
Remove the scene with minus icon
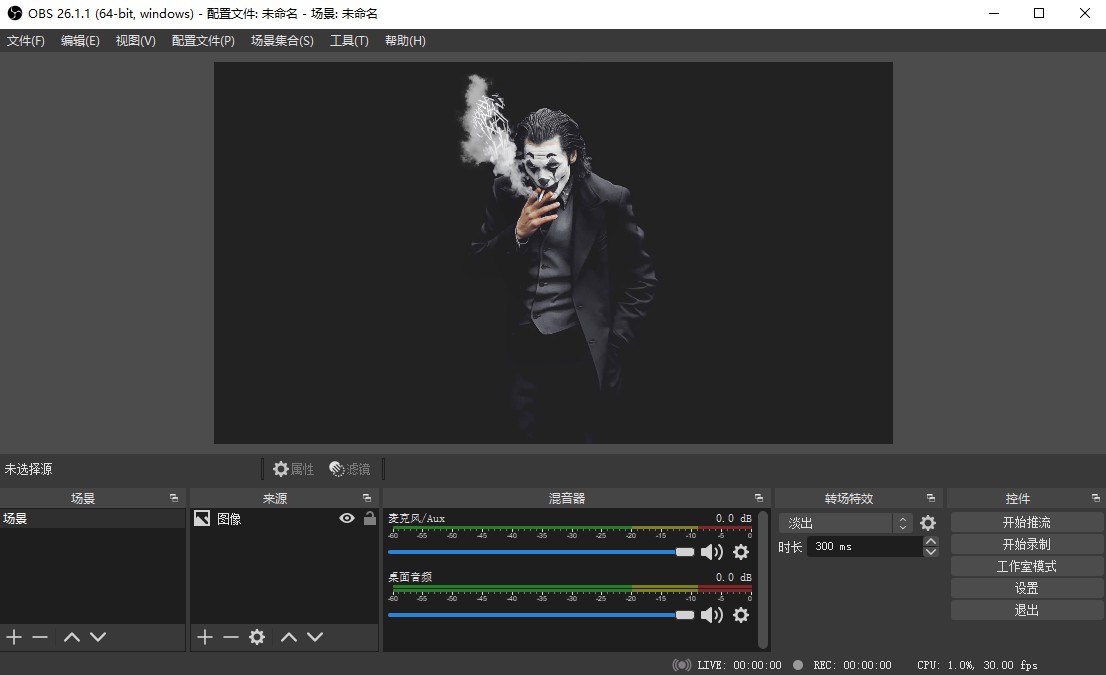40,637
